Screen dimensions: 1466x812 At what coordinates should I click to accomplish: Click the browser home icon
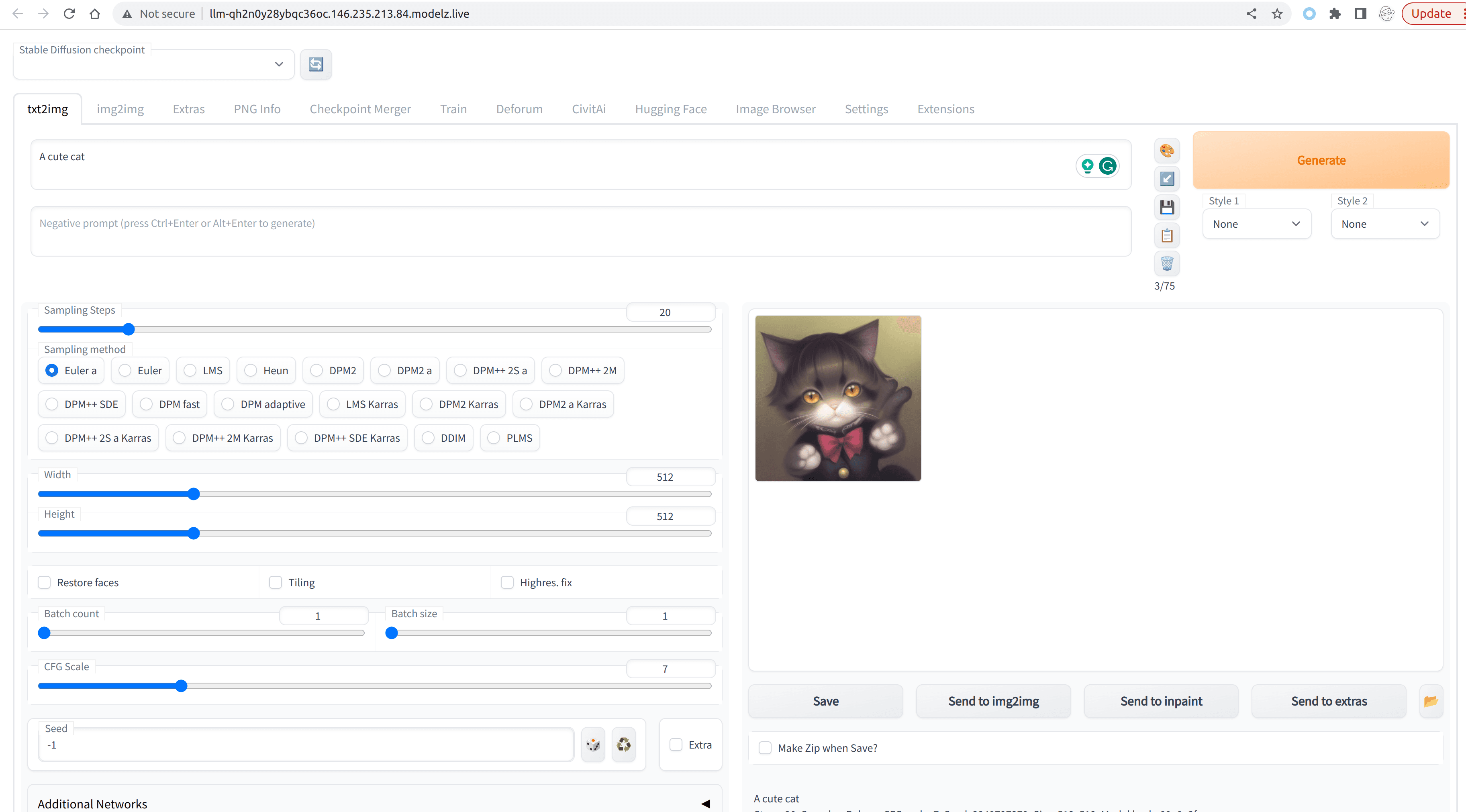pos(94,14)
